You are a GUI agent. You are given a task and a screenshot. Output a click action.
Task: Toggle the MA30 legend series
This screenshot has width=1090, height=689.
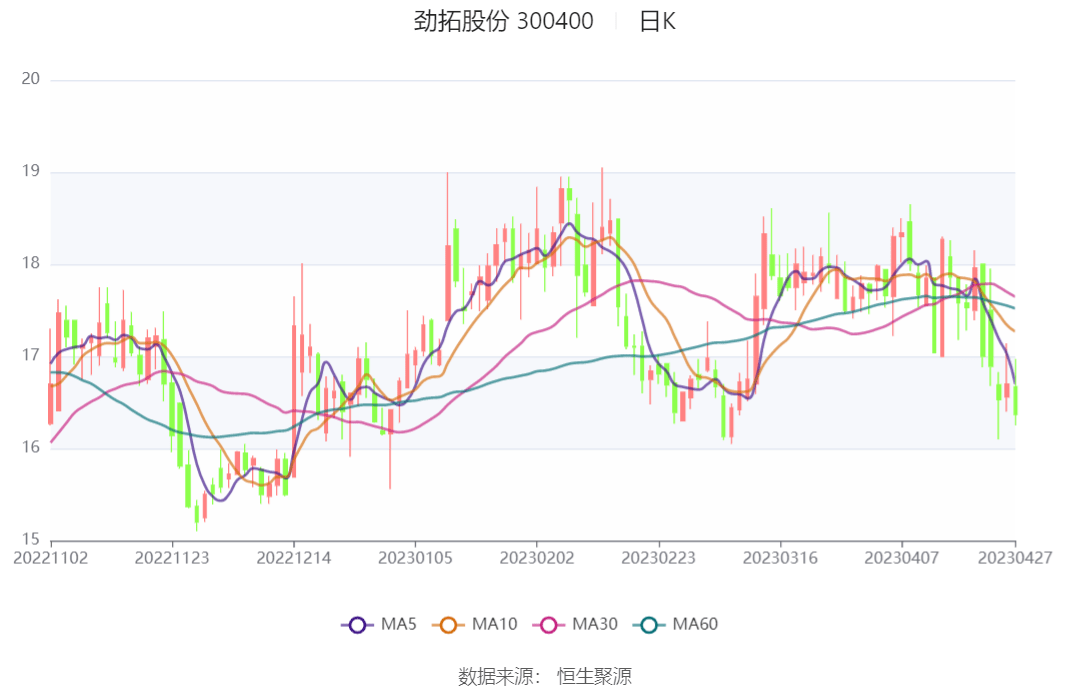click(x=575, y=624)
